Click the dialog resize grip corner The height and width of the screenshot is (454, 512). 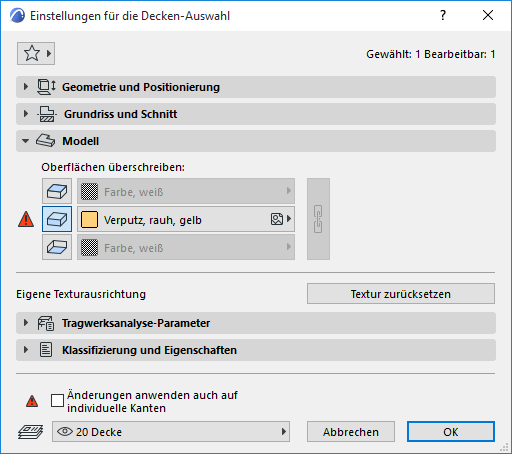[x=505, y=447]
